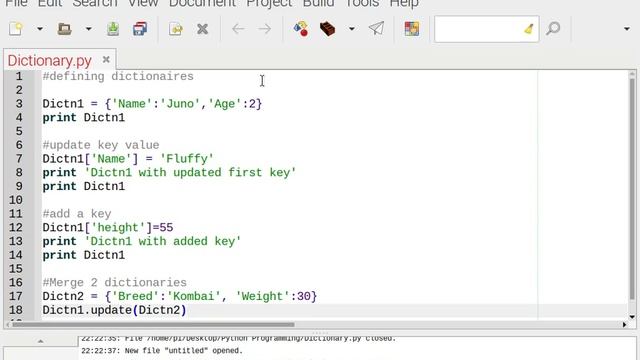Collapse message panel with up arrow

[x=40, y=341]
